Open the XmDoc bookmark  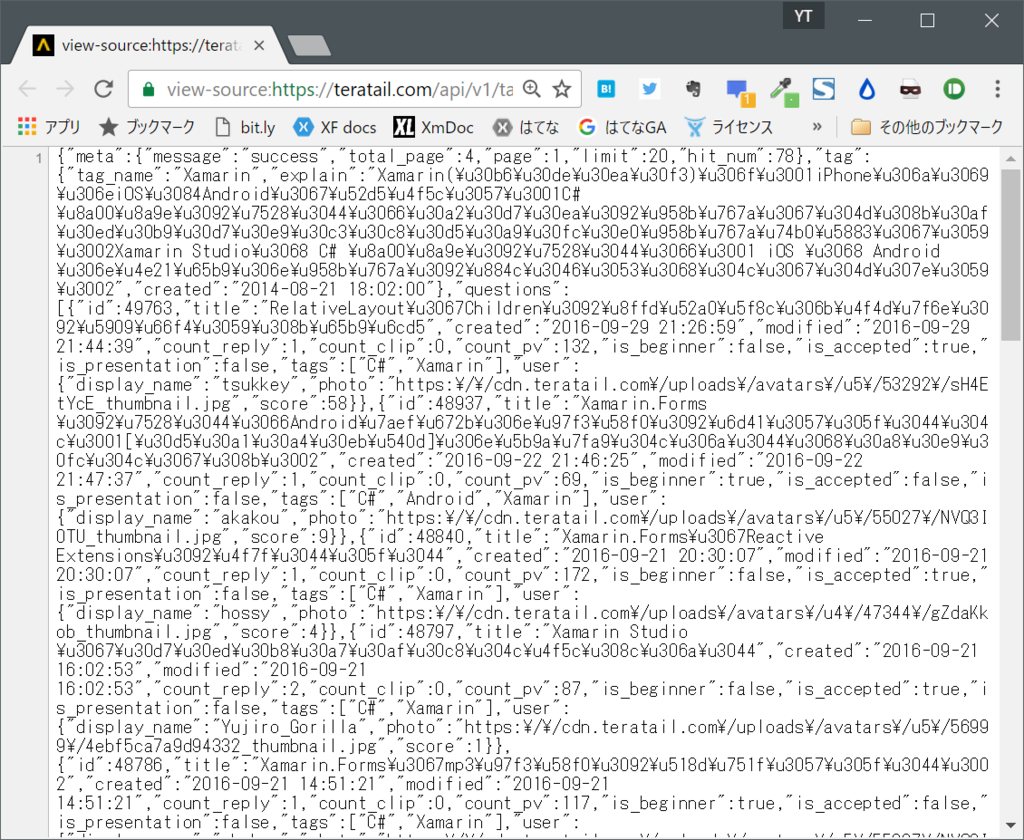pyautogui.click(x=434, y=127)
